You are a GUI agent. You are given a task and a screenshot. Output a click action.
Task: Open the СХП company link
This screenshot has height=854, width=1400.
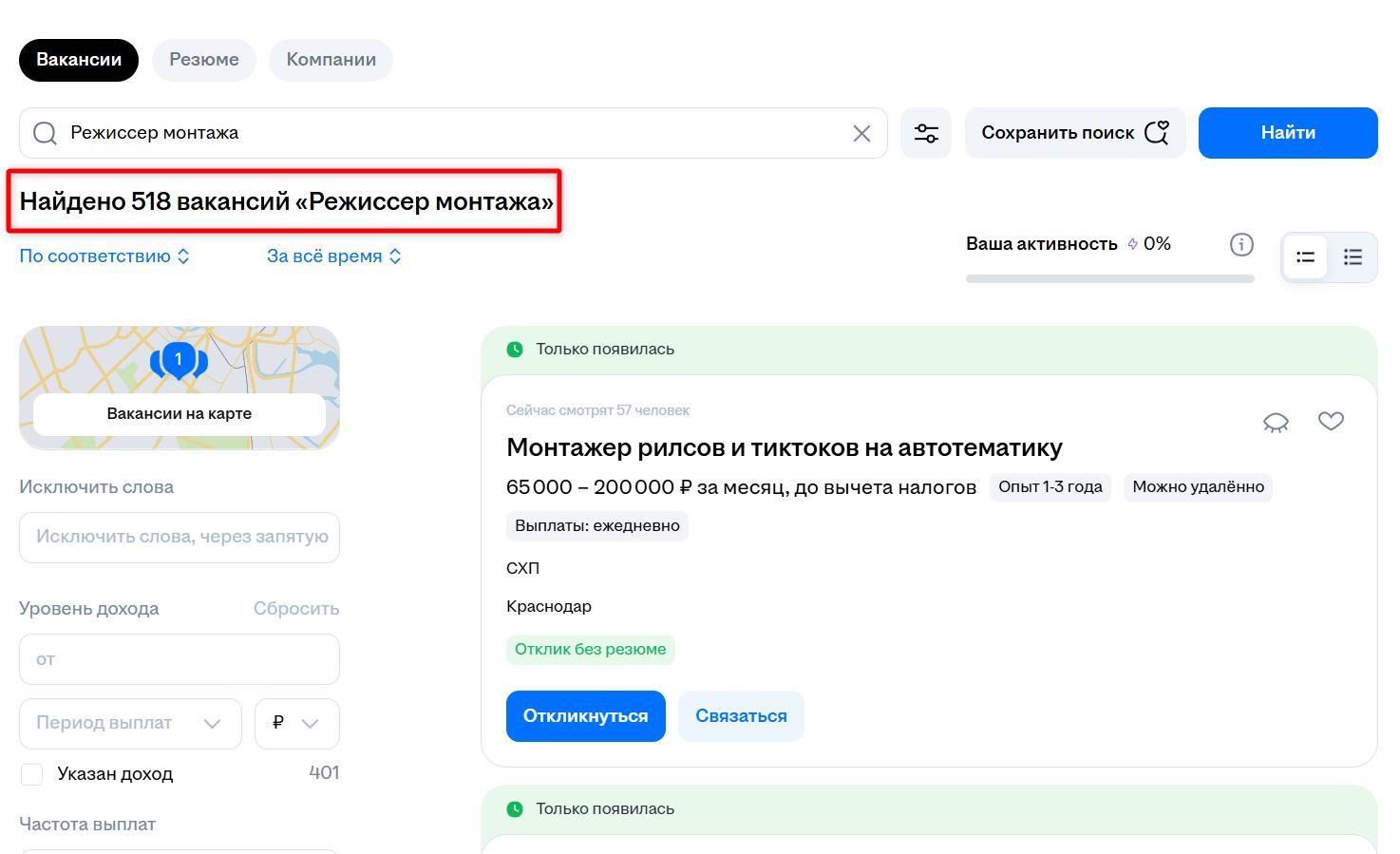tap(523, 568)
